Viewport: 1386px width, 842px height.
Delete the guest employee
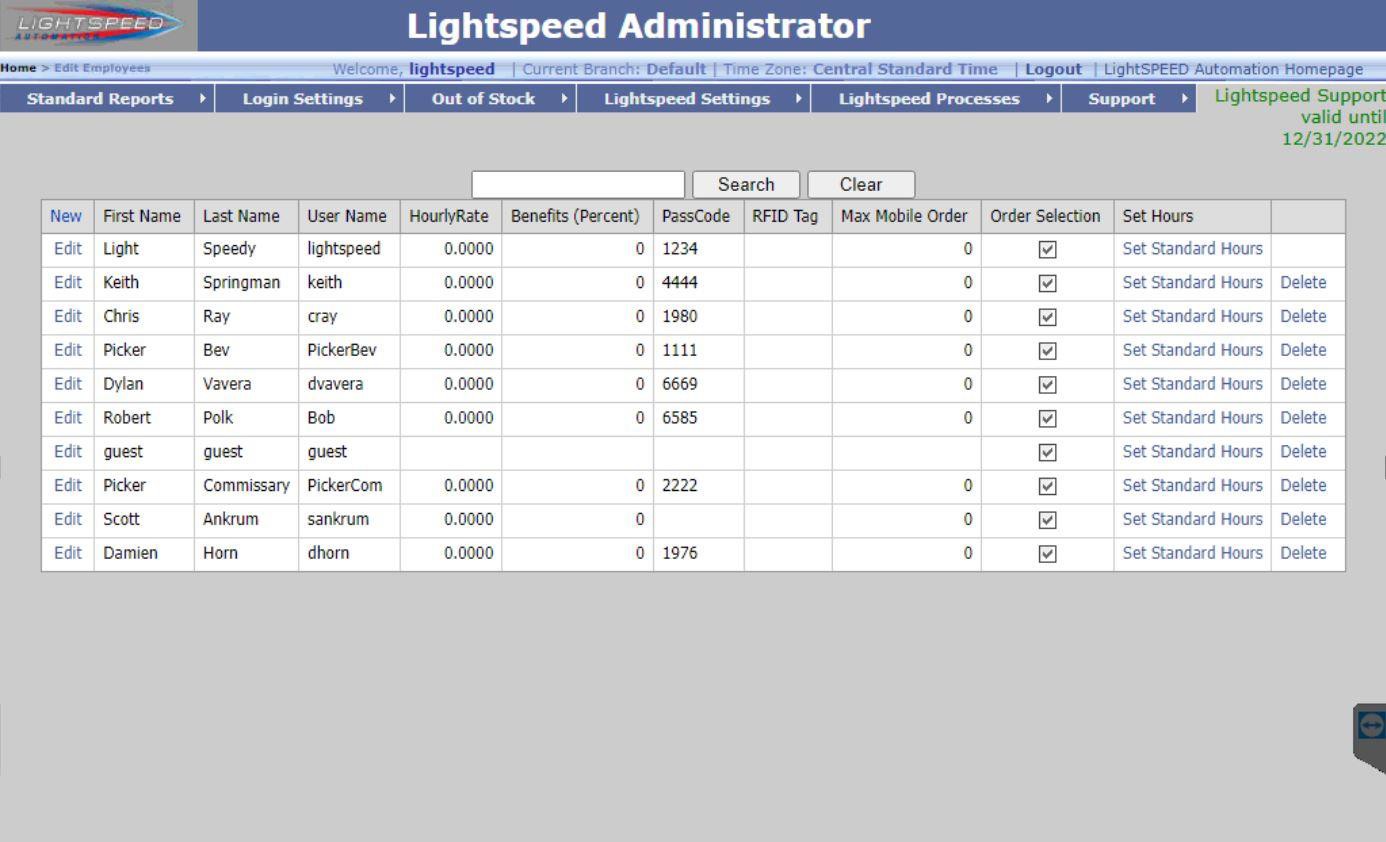coord(1303,451)
